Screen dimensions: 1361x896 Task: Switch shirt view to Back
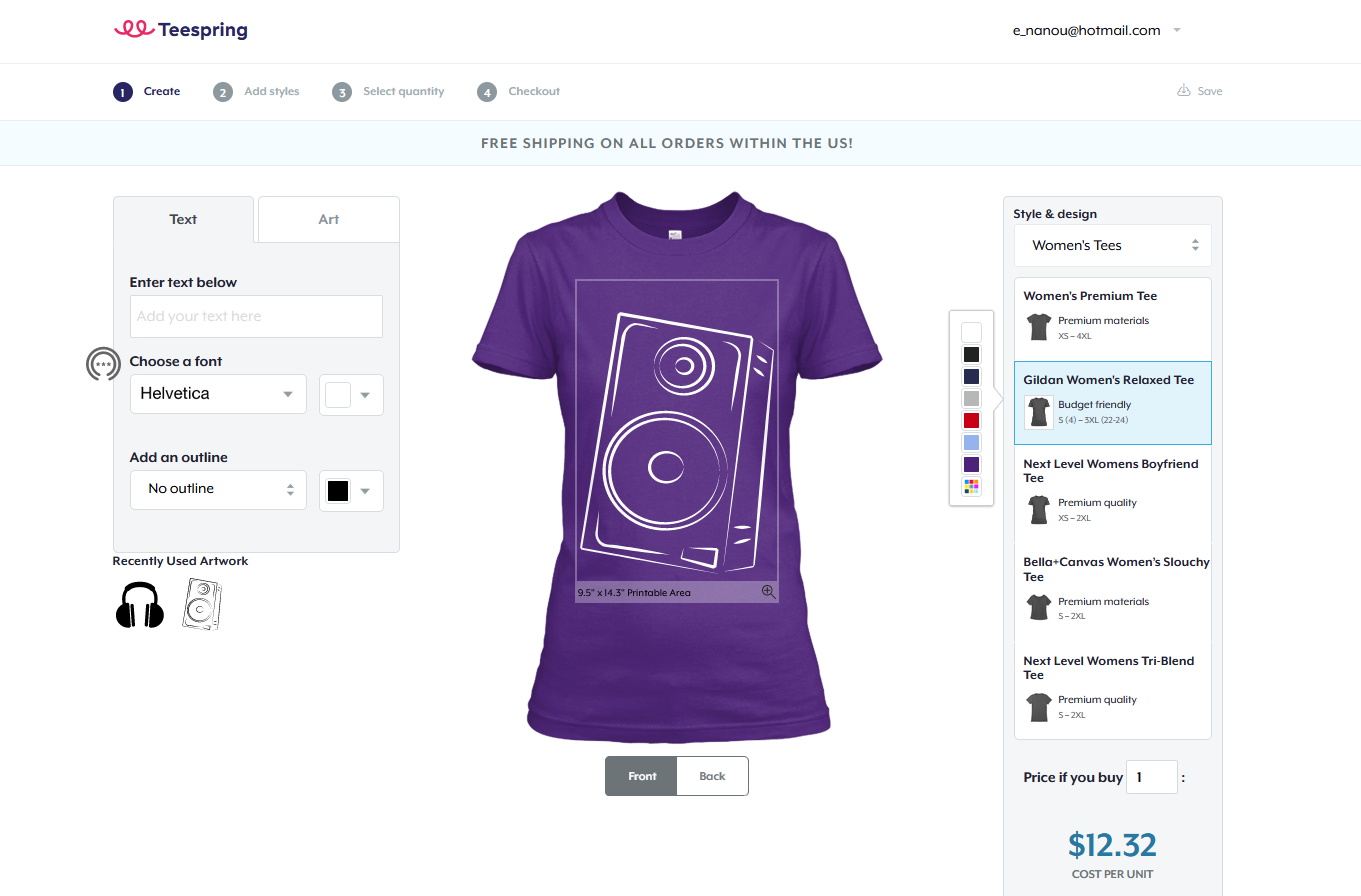712,776
